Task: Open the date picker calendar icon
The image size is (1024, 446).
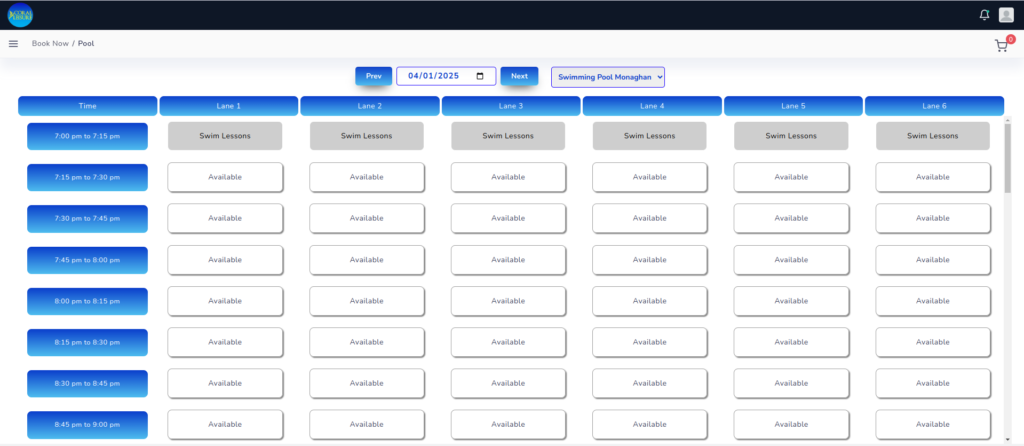Action: pos(481,77)
